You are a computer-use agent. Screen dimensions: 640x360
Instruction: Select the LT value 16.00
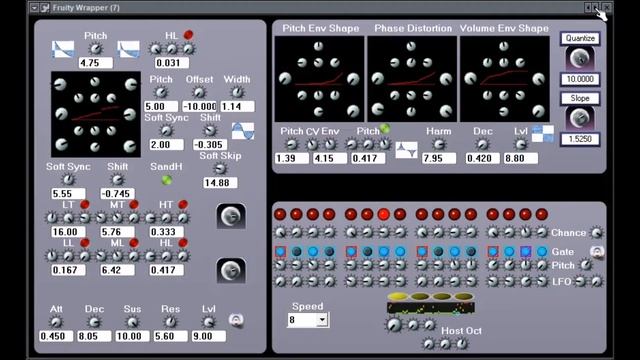pyautogui.click(x=68, y=232)
